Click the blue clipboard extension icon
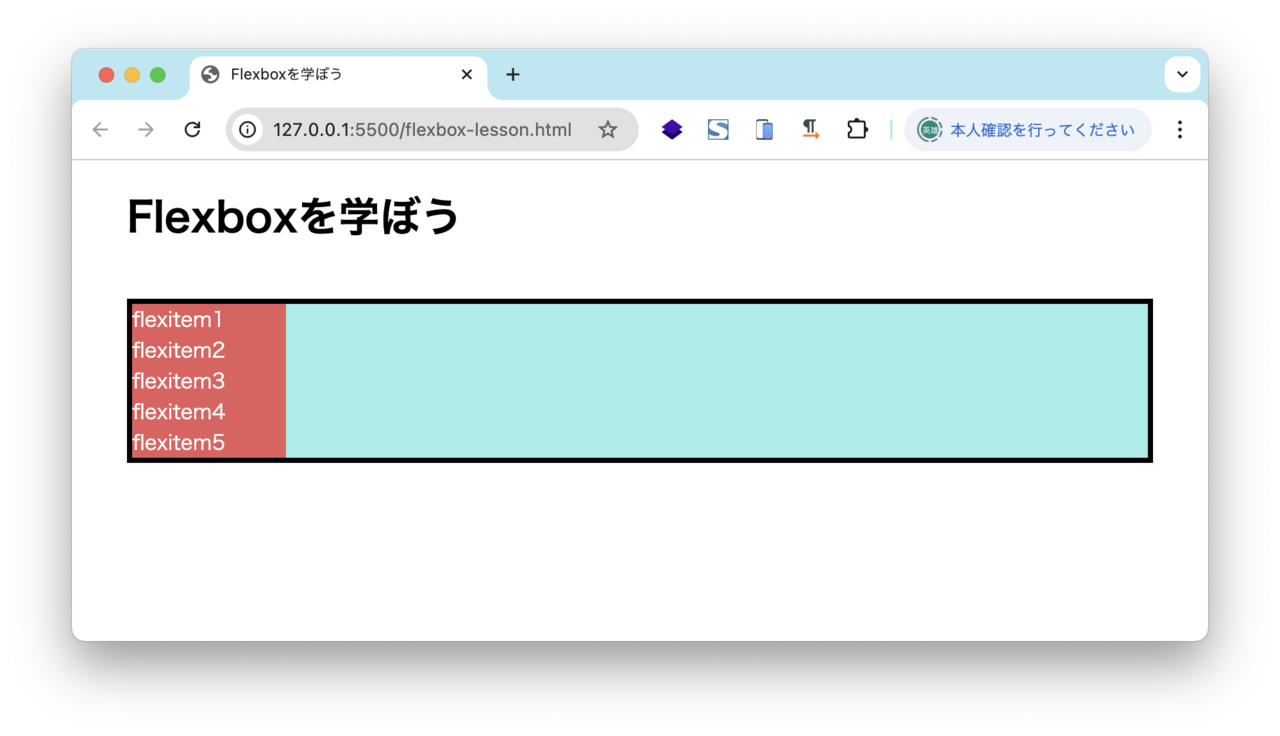This screenshot has width=1280, height=736. (x=763, y=128)
